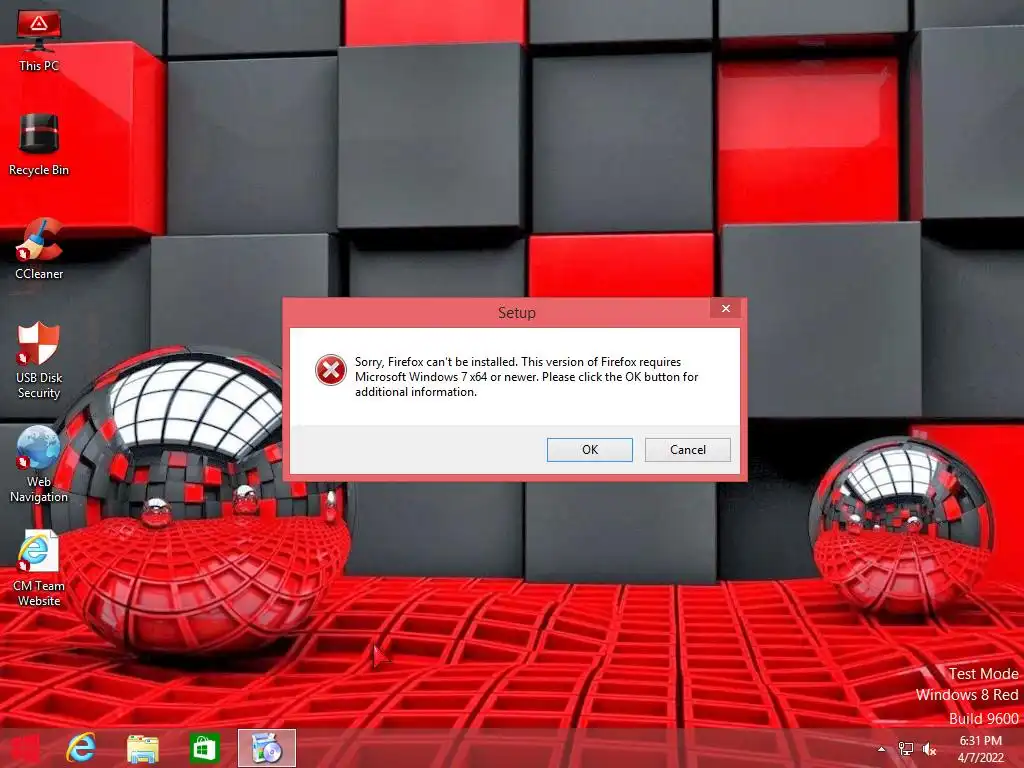
Task: Close the Setup dialog with the X
Action: coord(726,308)
